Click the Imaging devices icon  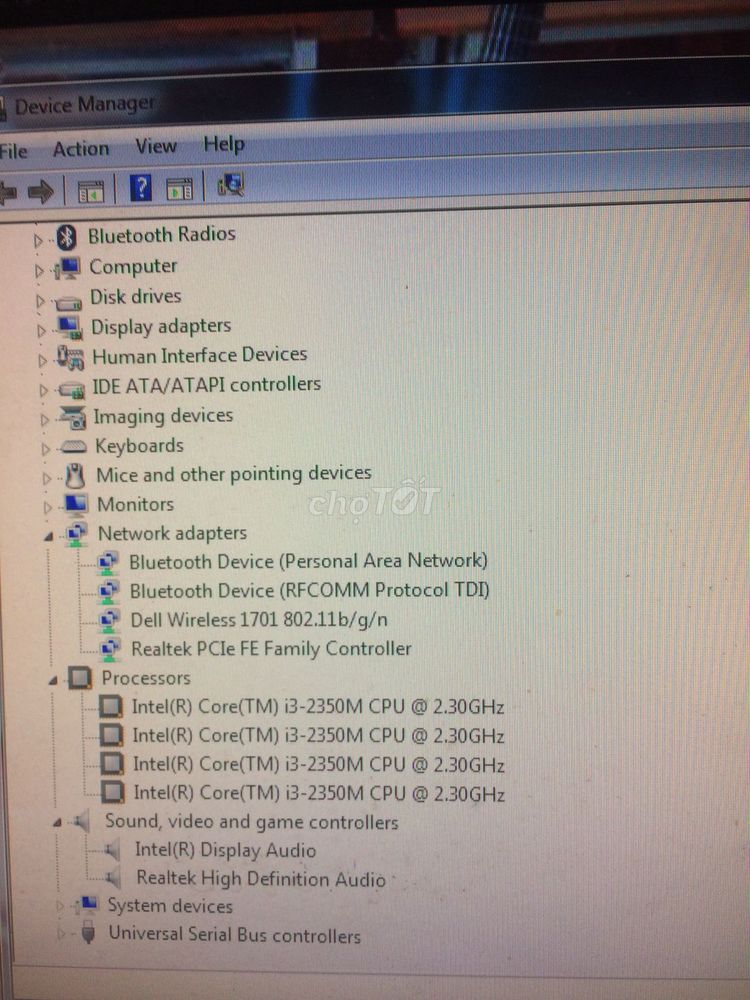point(73,417)
